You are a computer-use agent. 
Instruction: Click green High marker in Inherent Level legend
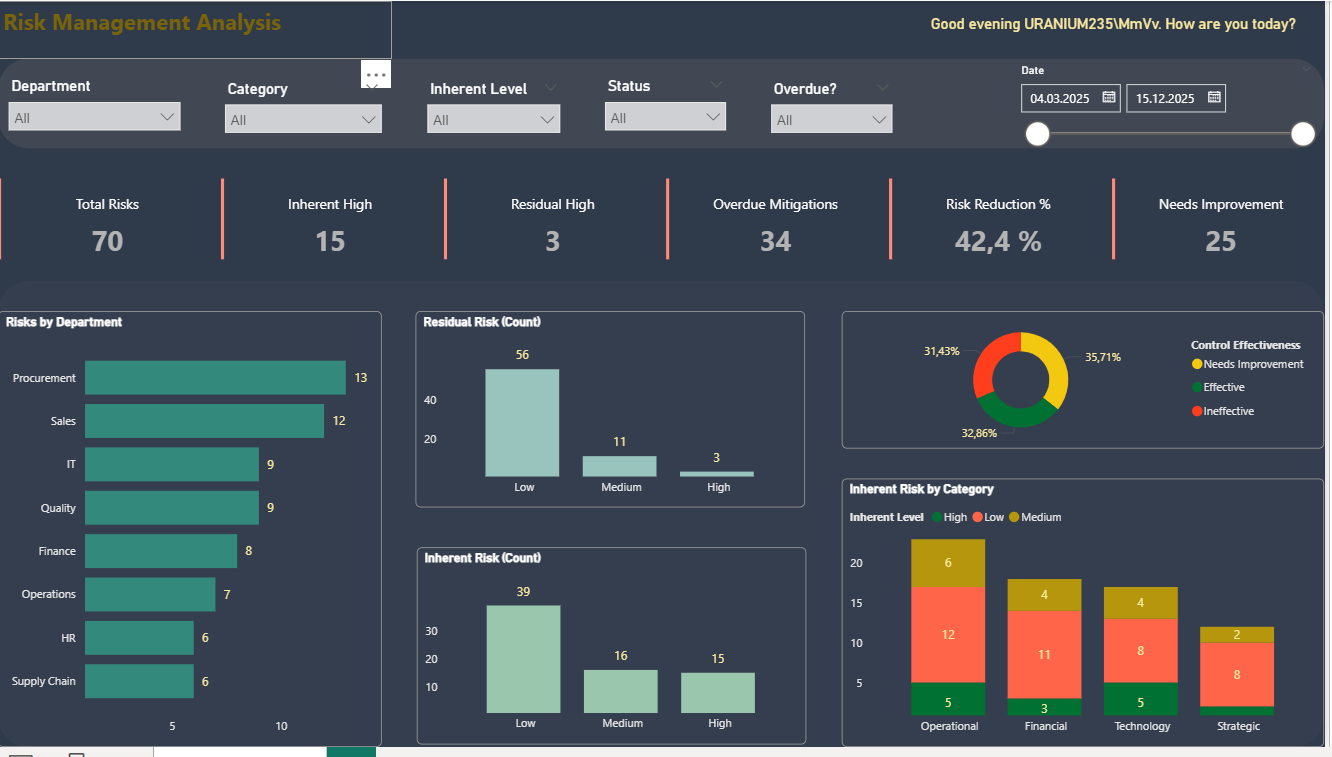pos(937,517)
